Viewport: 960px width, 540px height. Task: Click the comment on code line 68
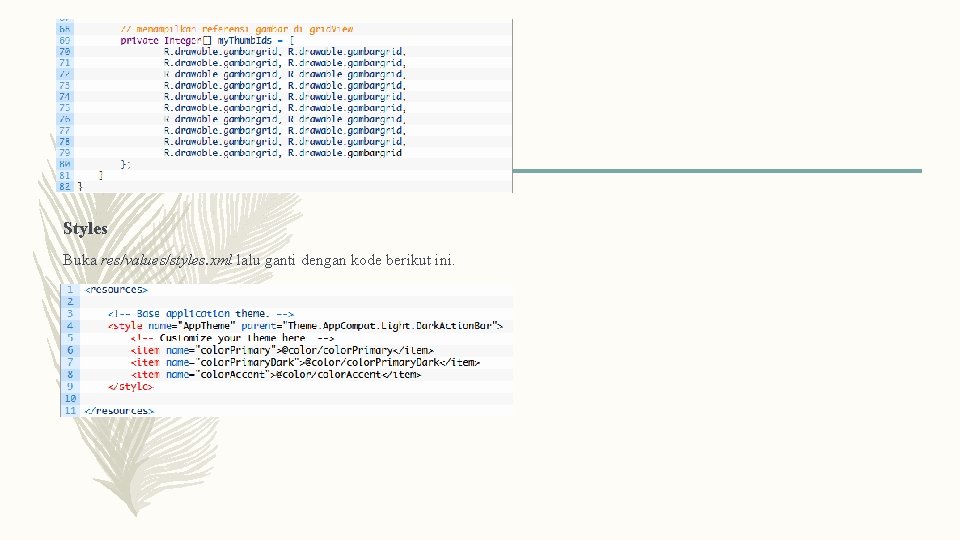236,29
